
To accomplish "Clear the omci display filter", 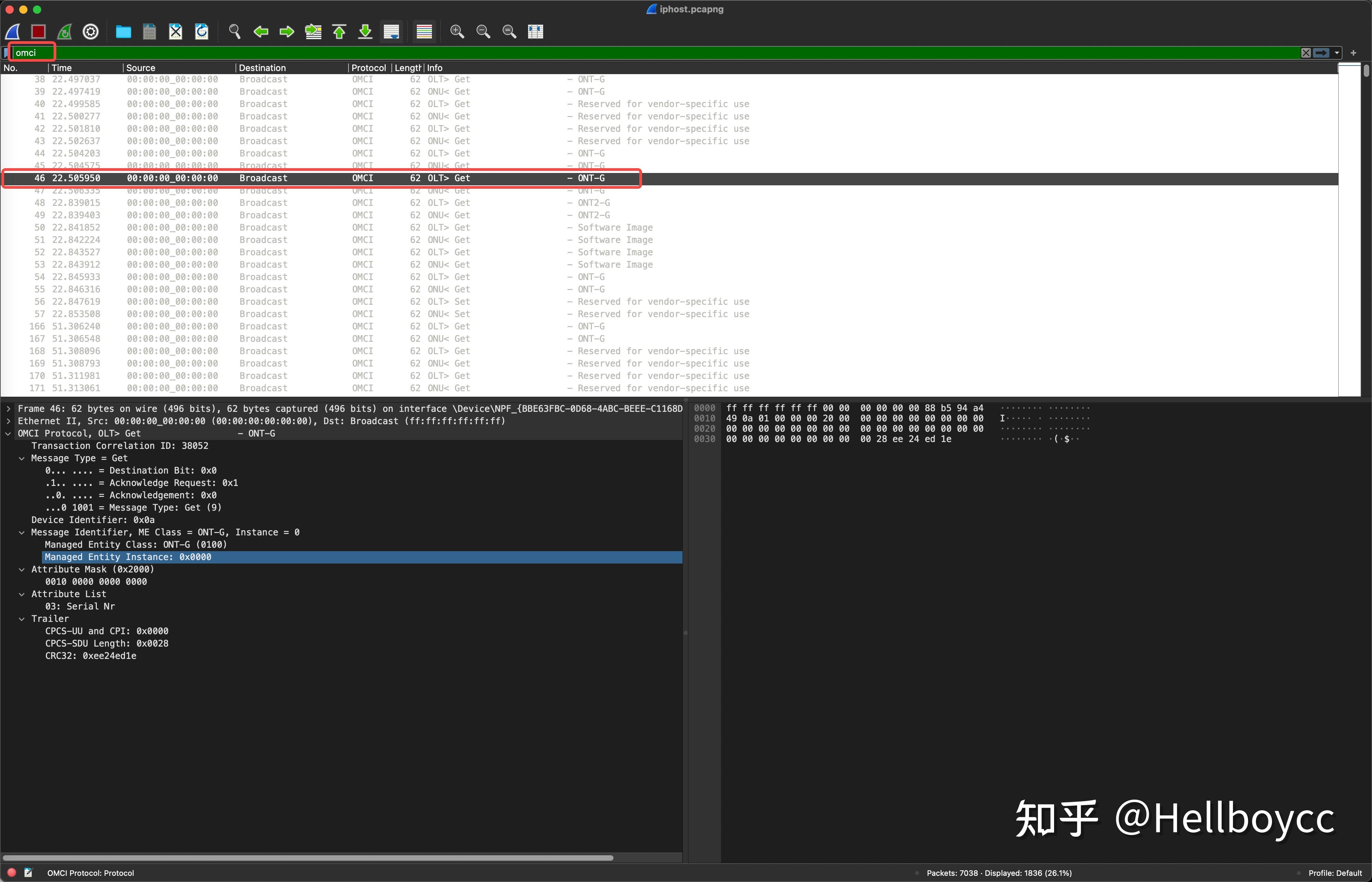I will [x=1305, y=52].
